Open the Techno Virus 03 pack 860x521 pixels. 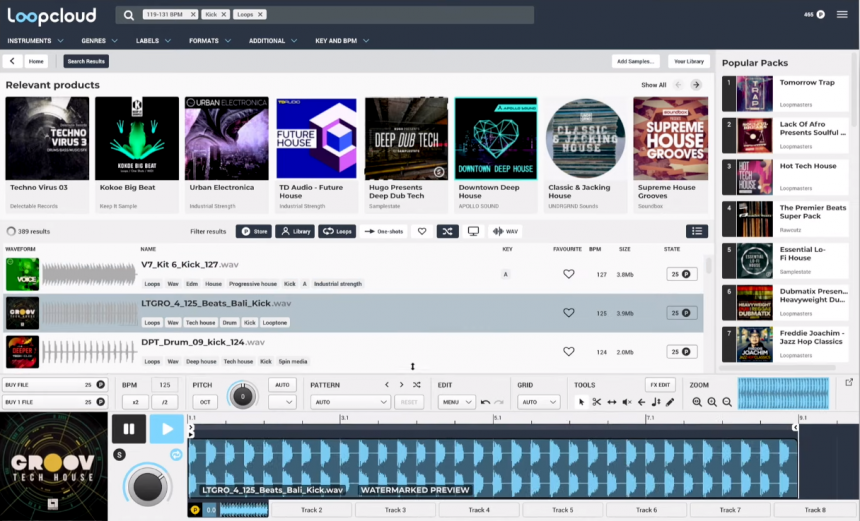(x=47, y=155)
